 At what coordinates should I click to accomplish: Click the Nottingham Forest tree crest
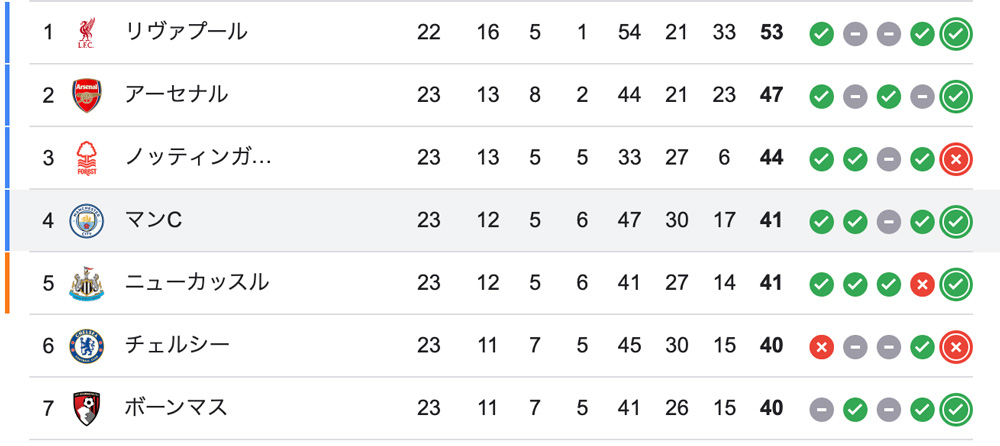(86, 158)
